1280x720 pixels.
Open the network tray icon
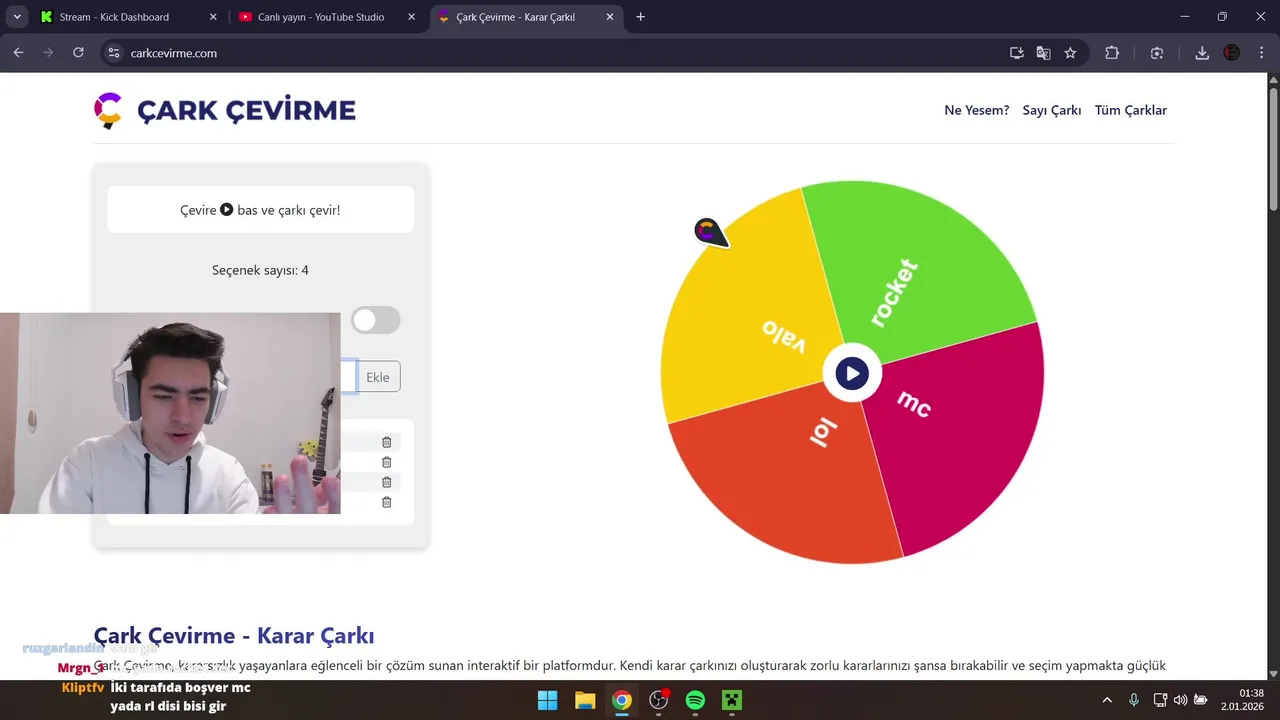tap(1161, 700)
